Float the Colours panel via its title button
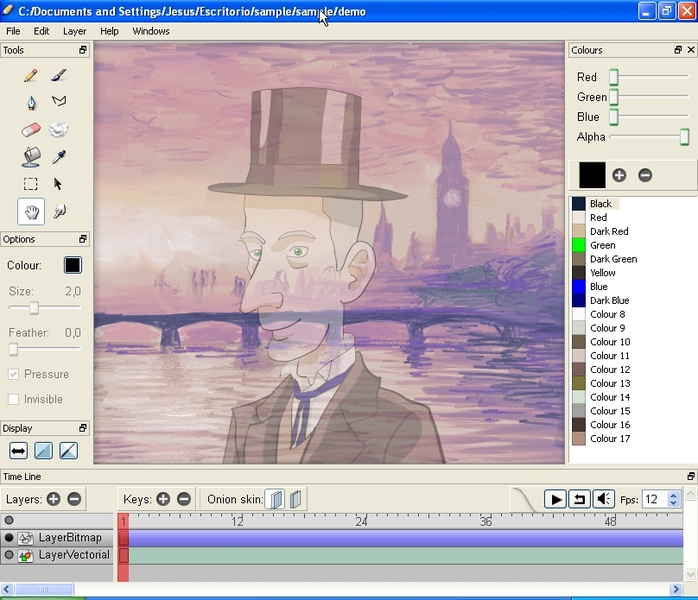This screenshot has width=698, height=600. point(679,50)
